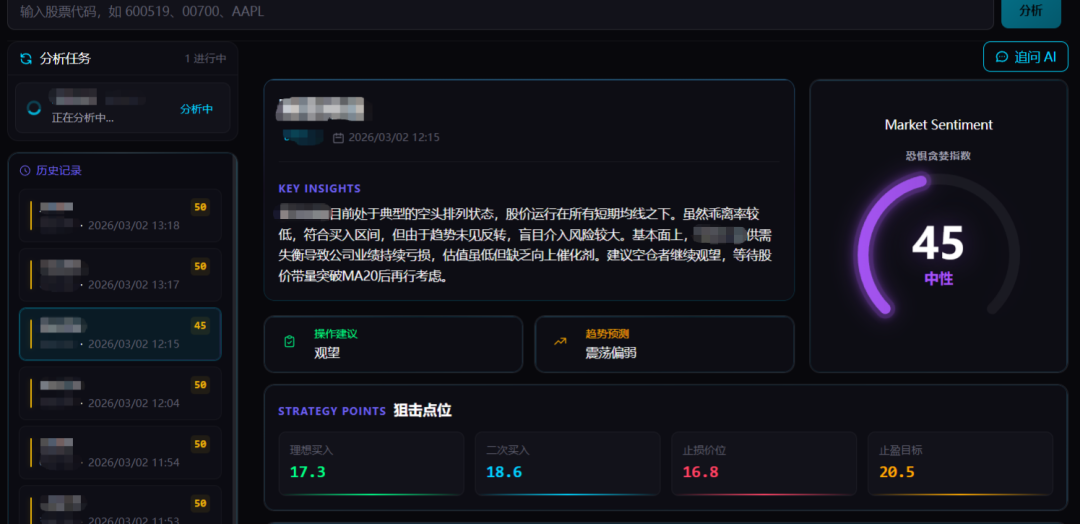The width and height of the screenshot is (1080, 524).
Task: Select the 止损价位 16.8 card
Action: point(763,463)
